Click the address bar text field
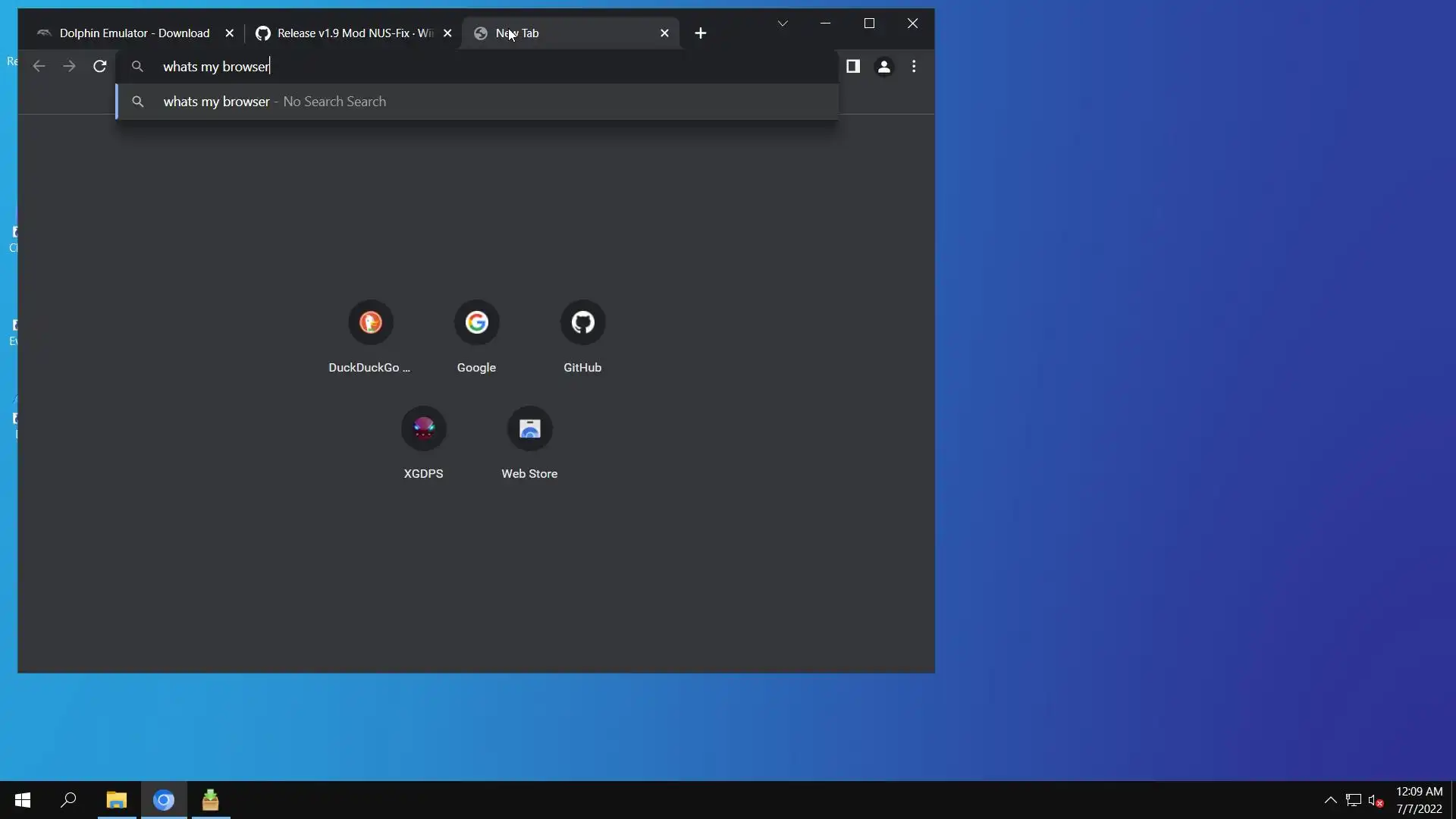 (485, 67)
